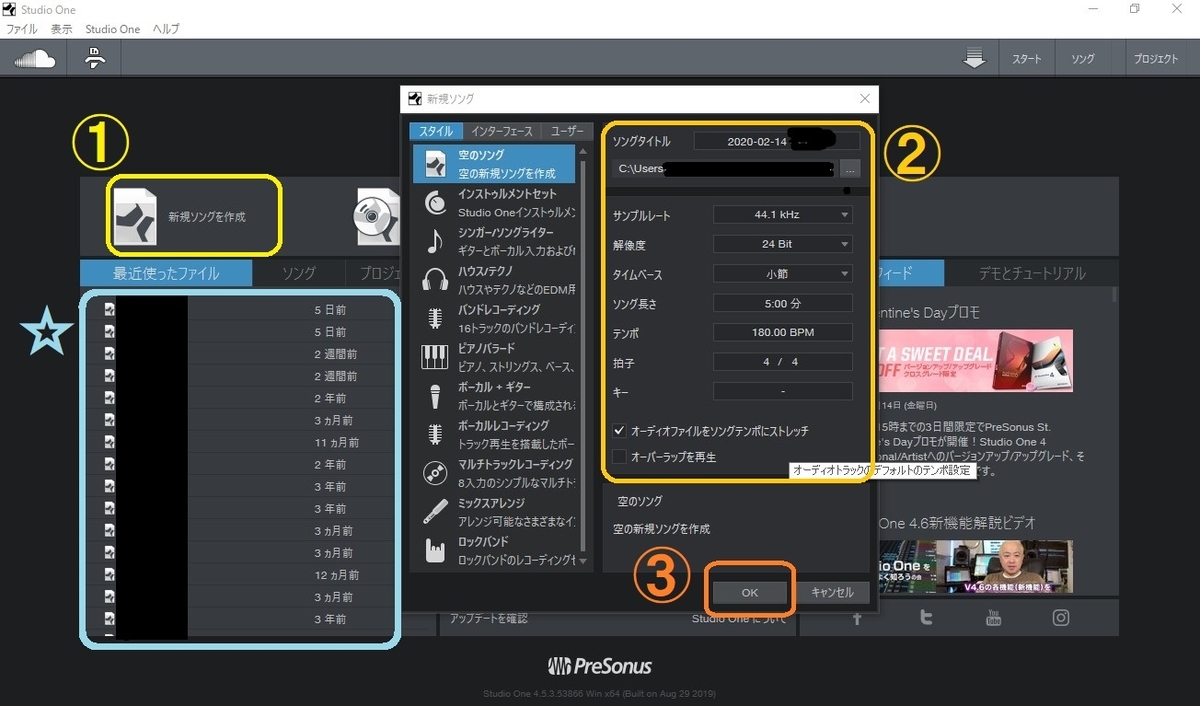Uncheck オーディオファイルをソングテンポにストレッチ checkbox
This screenshot has width=1200, height=706.
620,431
